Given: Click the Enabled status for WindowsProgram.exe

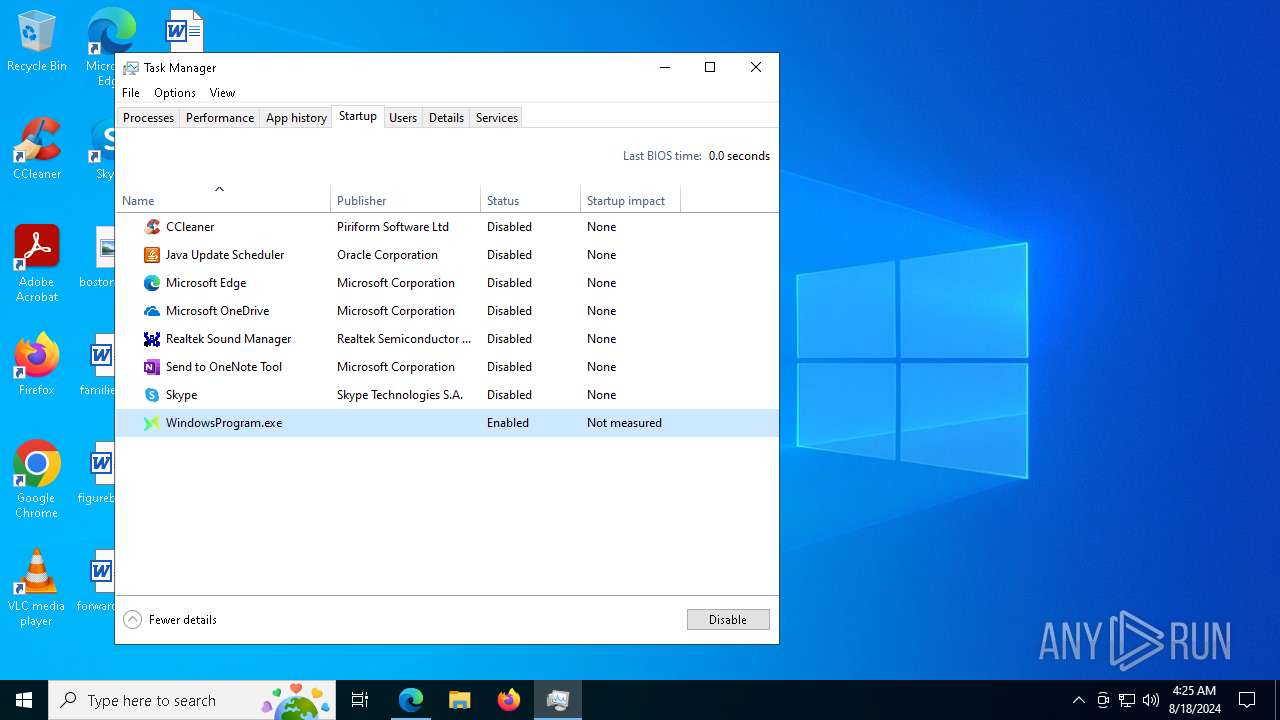Looking at the screenshot, I should (508, 423).
